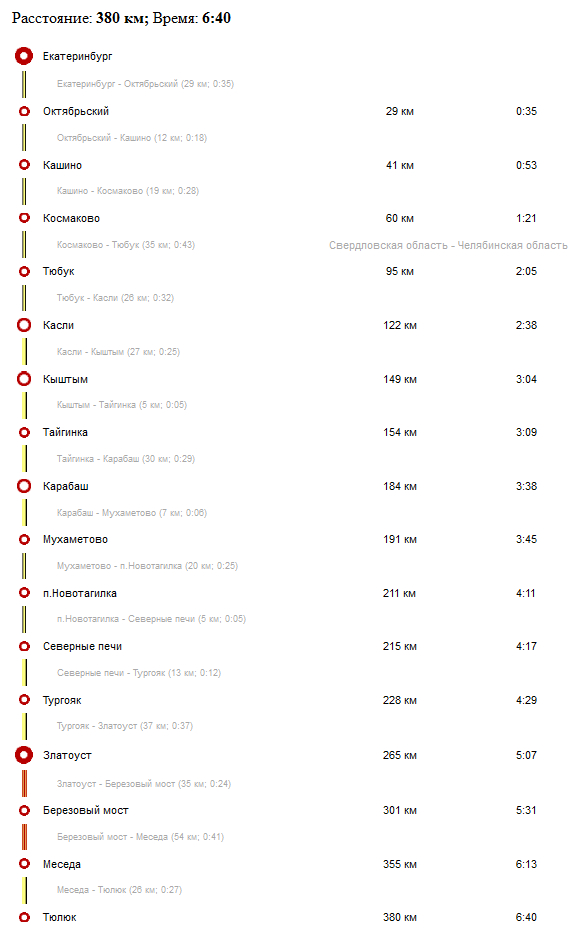Select the Октябрьский waypoint circle icon
Screen dimensions: 576x934
coord(24,111)
